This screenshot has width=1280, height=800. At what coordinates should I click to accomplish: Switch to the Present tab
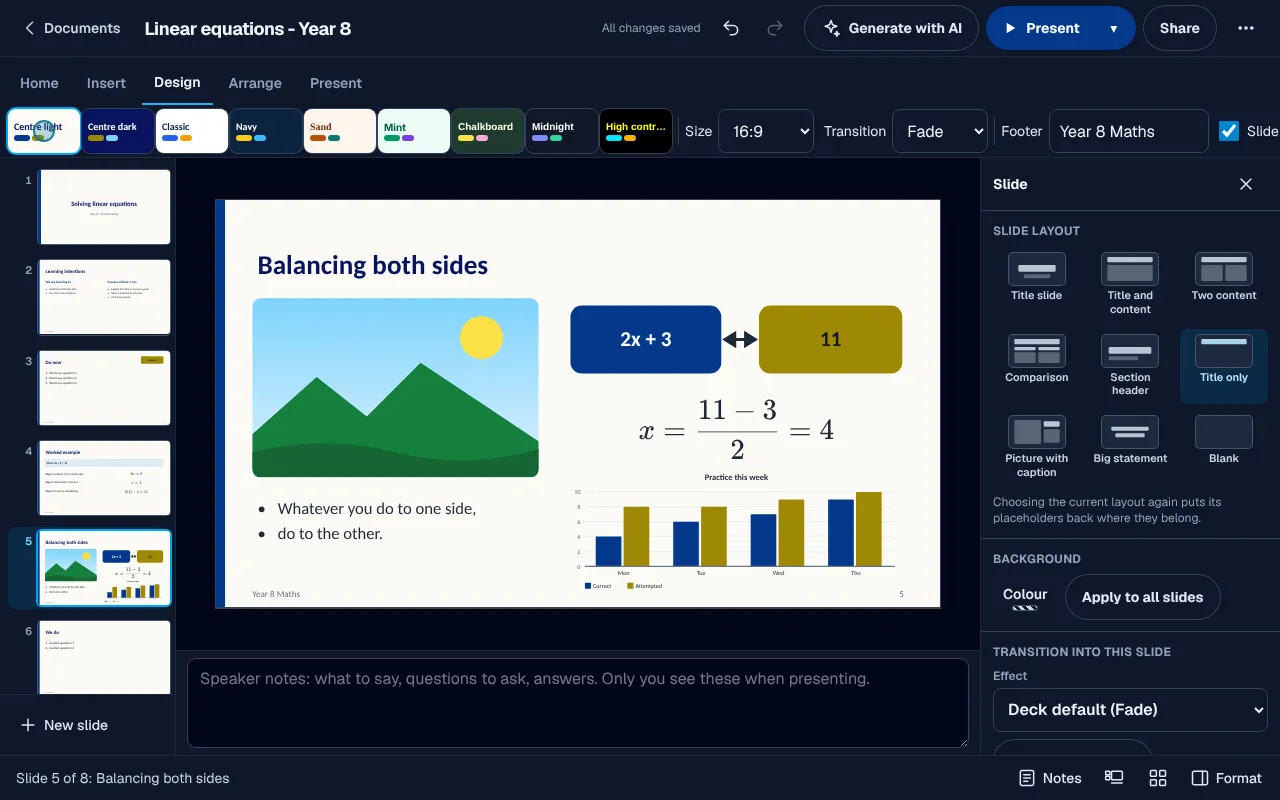(336, 83)
